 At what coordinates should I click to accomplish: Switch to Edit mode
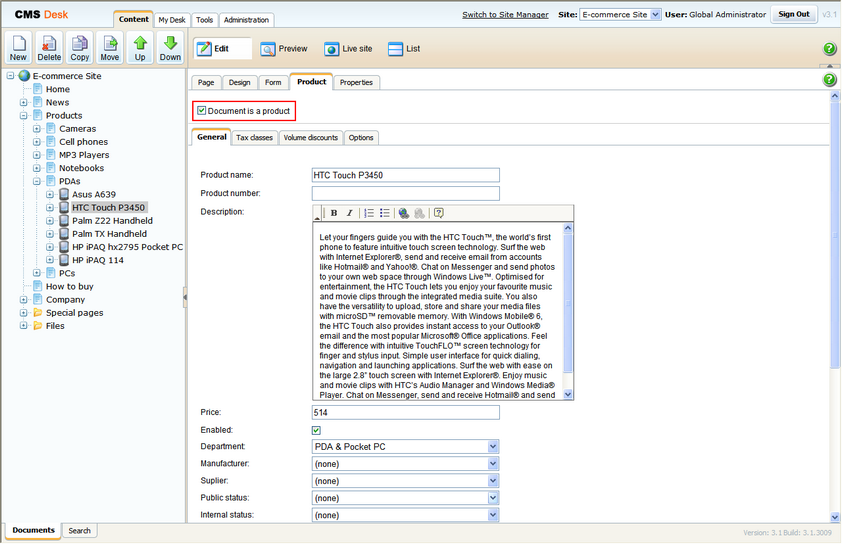pyautogui.click(x=222, y=49)
